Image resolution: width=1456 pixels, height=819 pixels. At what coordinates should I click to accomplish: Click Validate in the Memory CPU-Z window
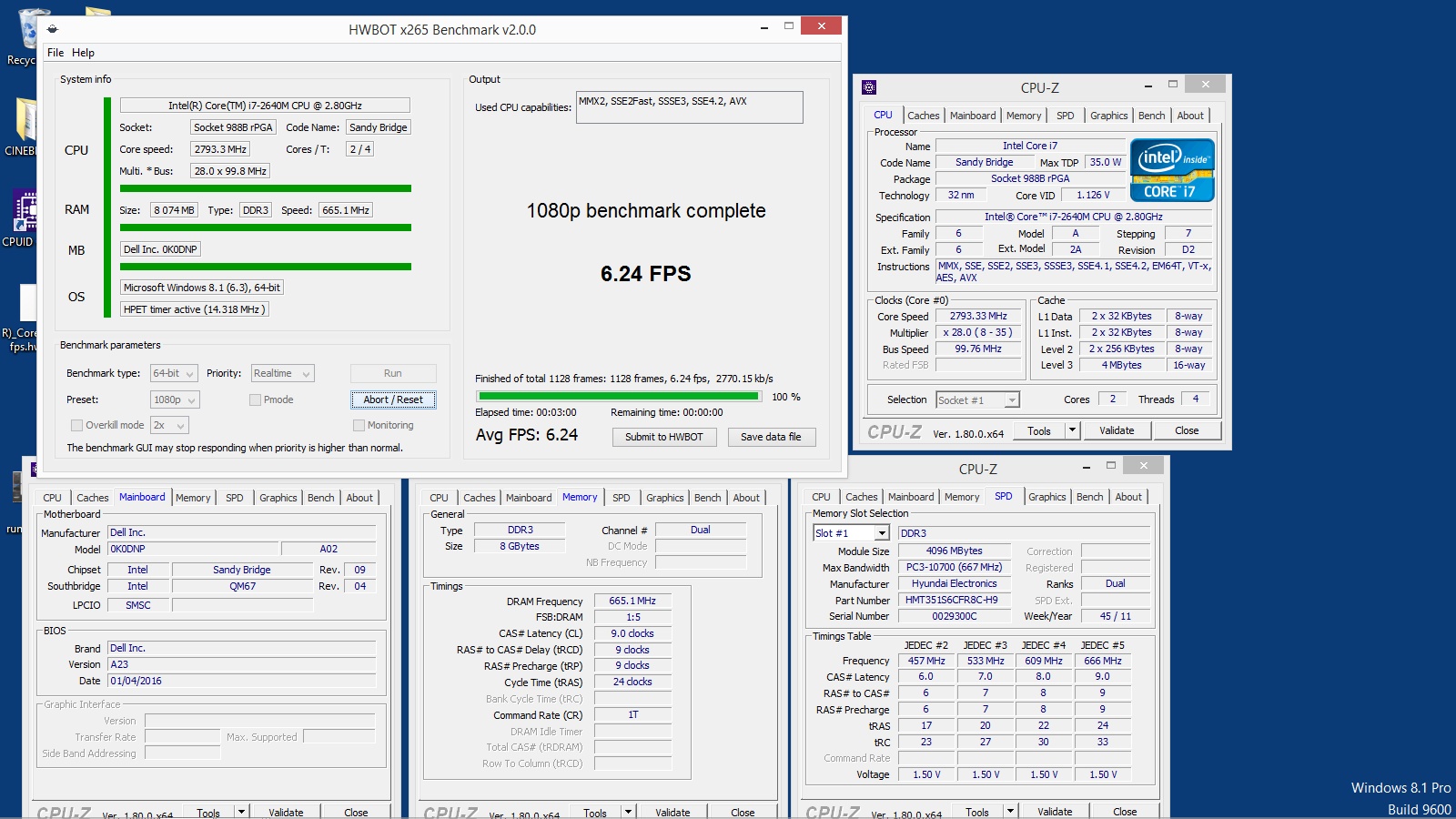pyautogui.click(x=672, y=812)
